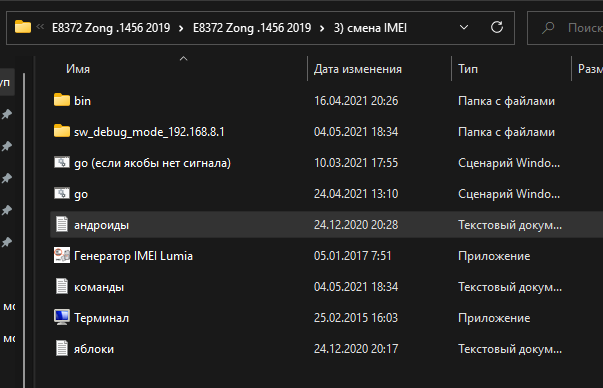Select the bin folder icon
Viewport: 603px width, 388px height.
click(62, 100)
